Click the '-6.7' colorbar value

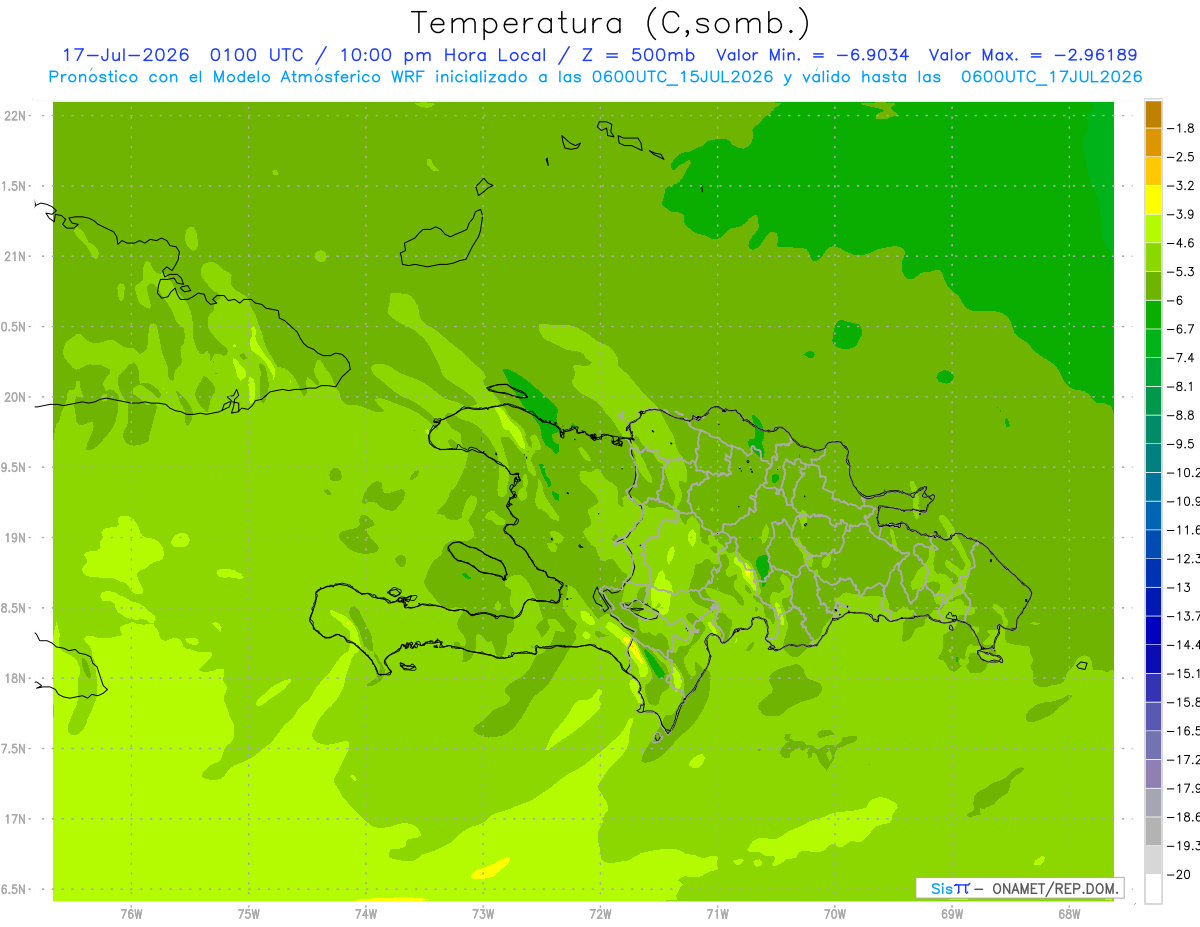[1181, 329]
